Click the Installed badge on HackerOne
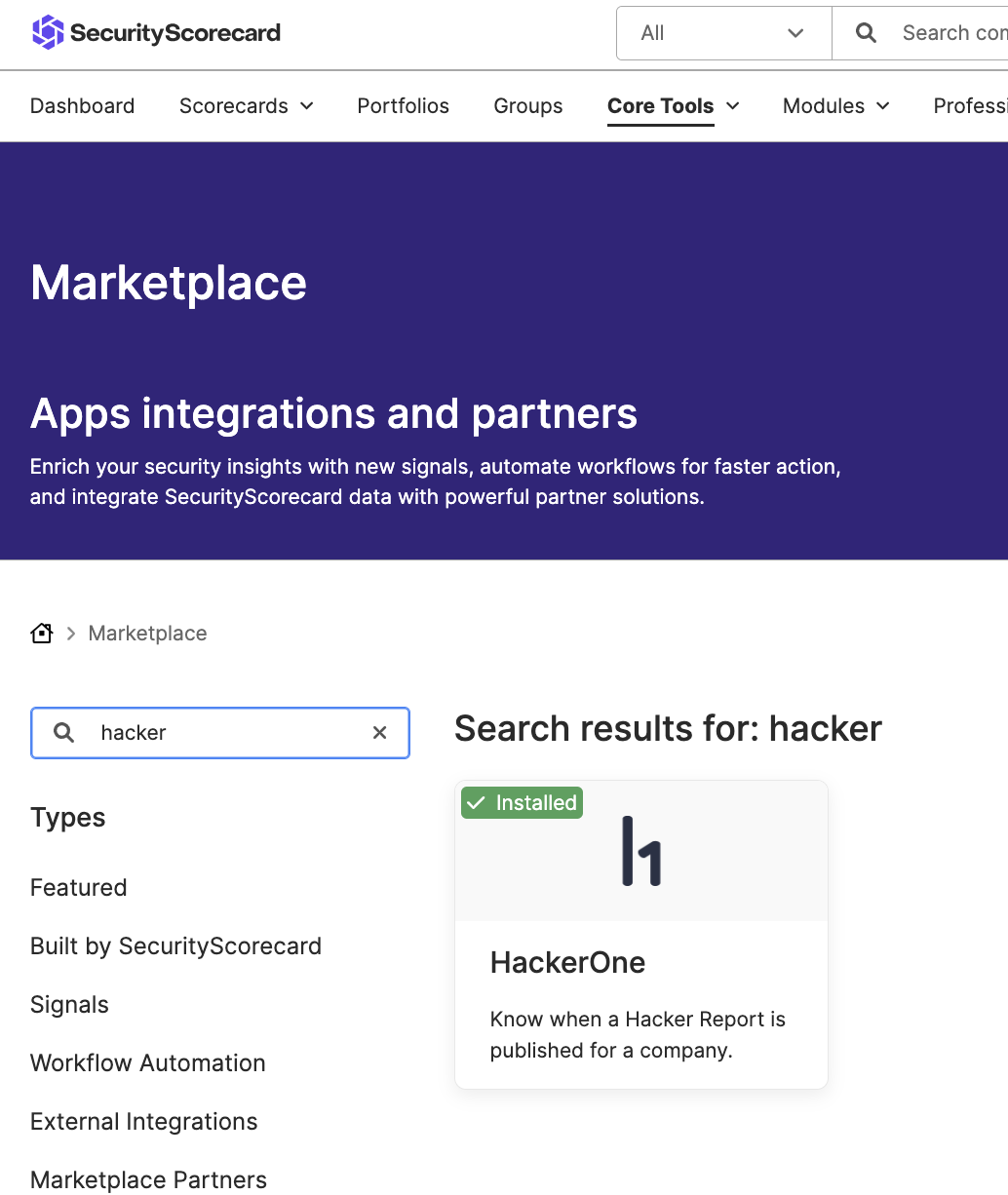1008x1195 pixels. pyautogui.click(x=522, y=803)
